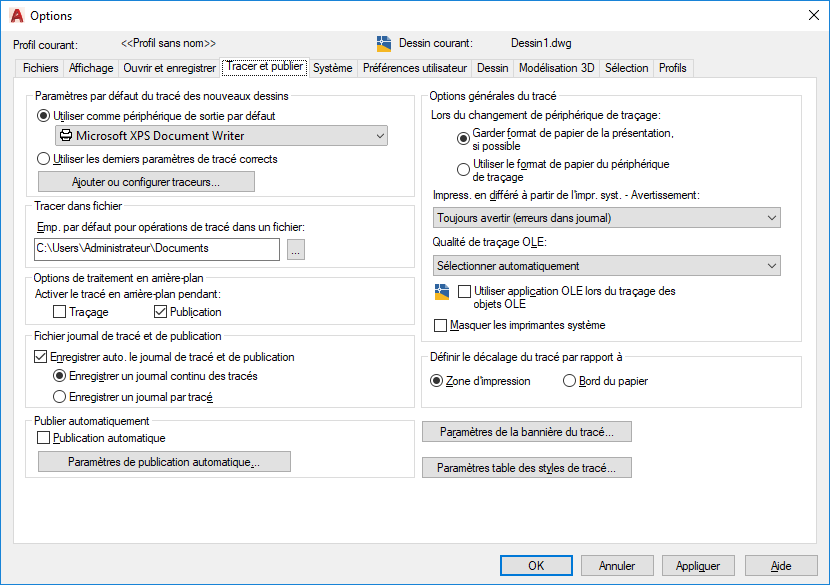This screenshot has width=830, height=585.
Task: Click the AutoCAD logo in title bar
Action: [16, 15]
